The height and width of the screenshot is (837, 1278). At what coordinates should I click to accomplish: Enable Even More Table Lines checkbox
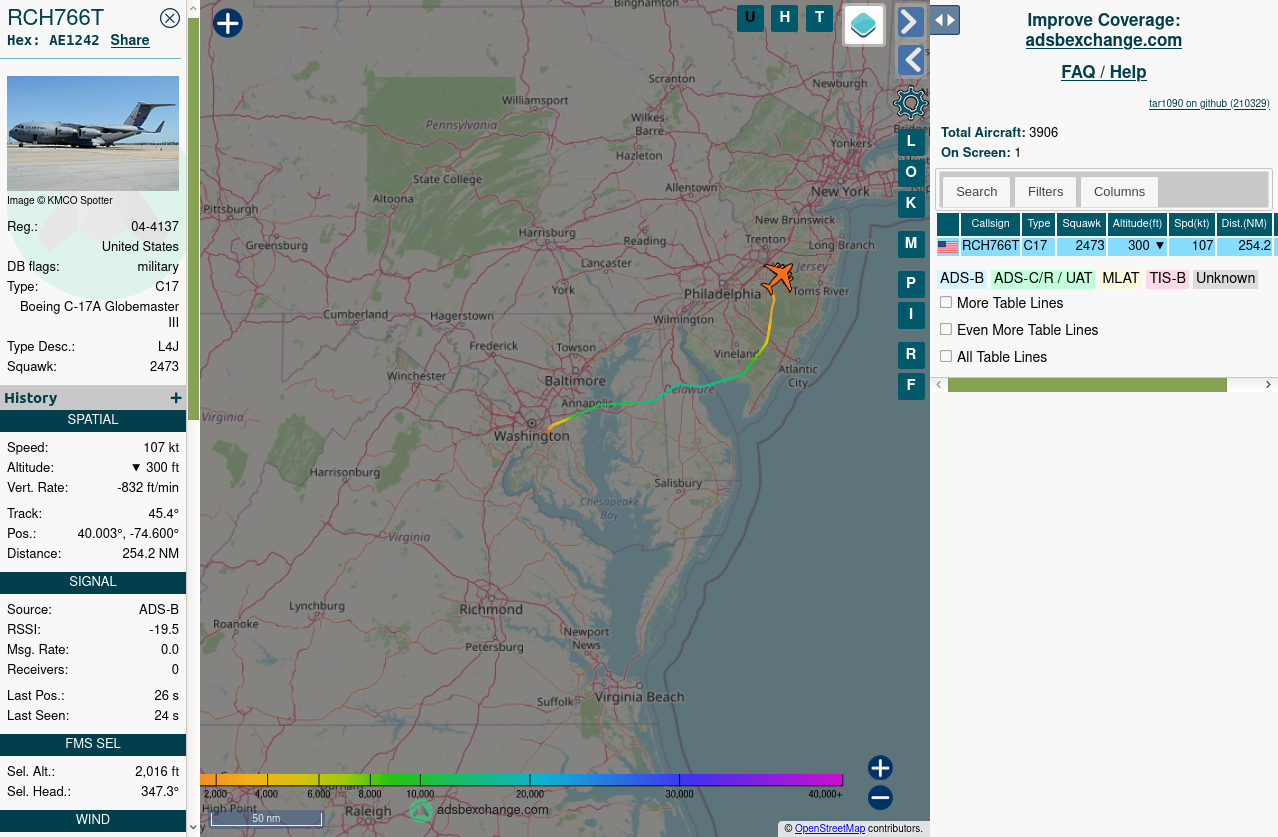point(946,329)
